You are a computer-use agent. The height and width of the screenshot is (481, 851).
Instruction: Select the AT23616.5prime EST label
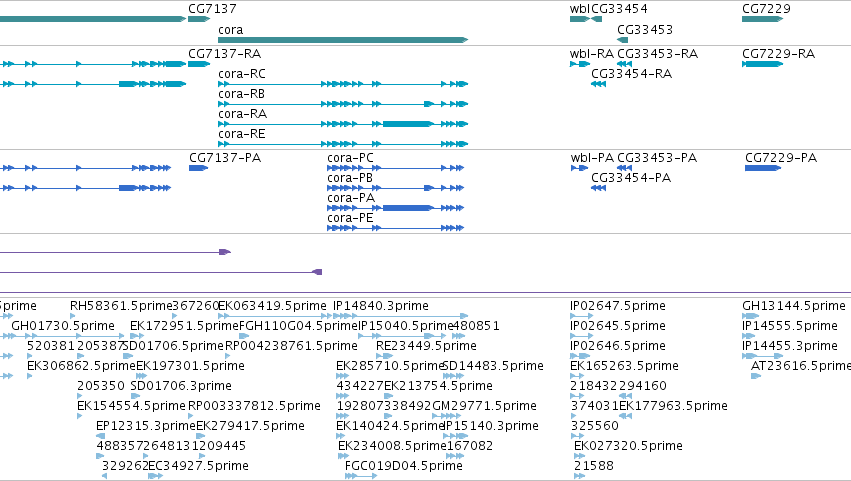click(801, 366)
